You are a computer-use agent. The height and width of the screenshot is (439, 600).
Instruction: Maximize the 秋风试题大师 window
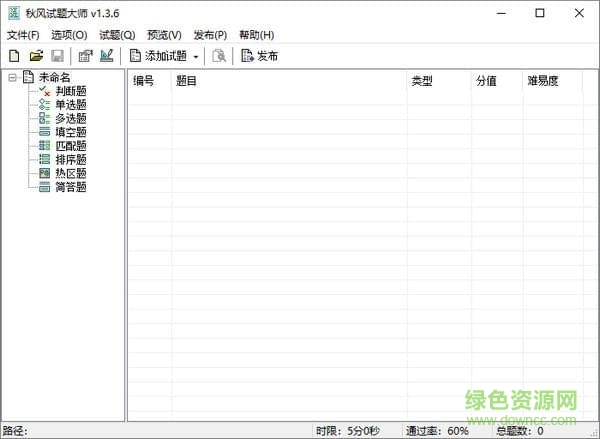[x=540, y=13]
